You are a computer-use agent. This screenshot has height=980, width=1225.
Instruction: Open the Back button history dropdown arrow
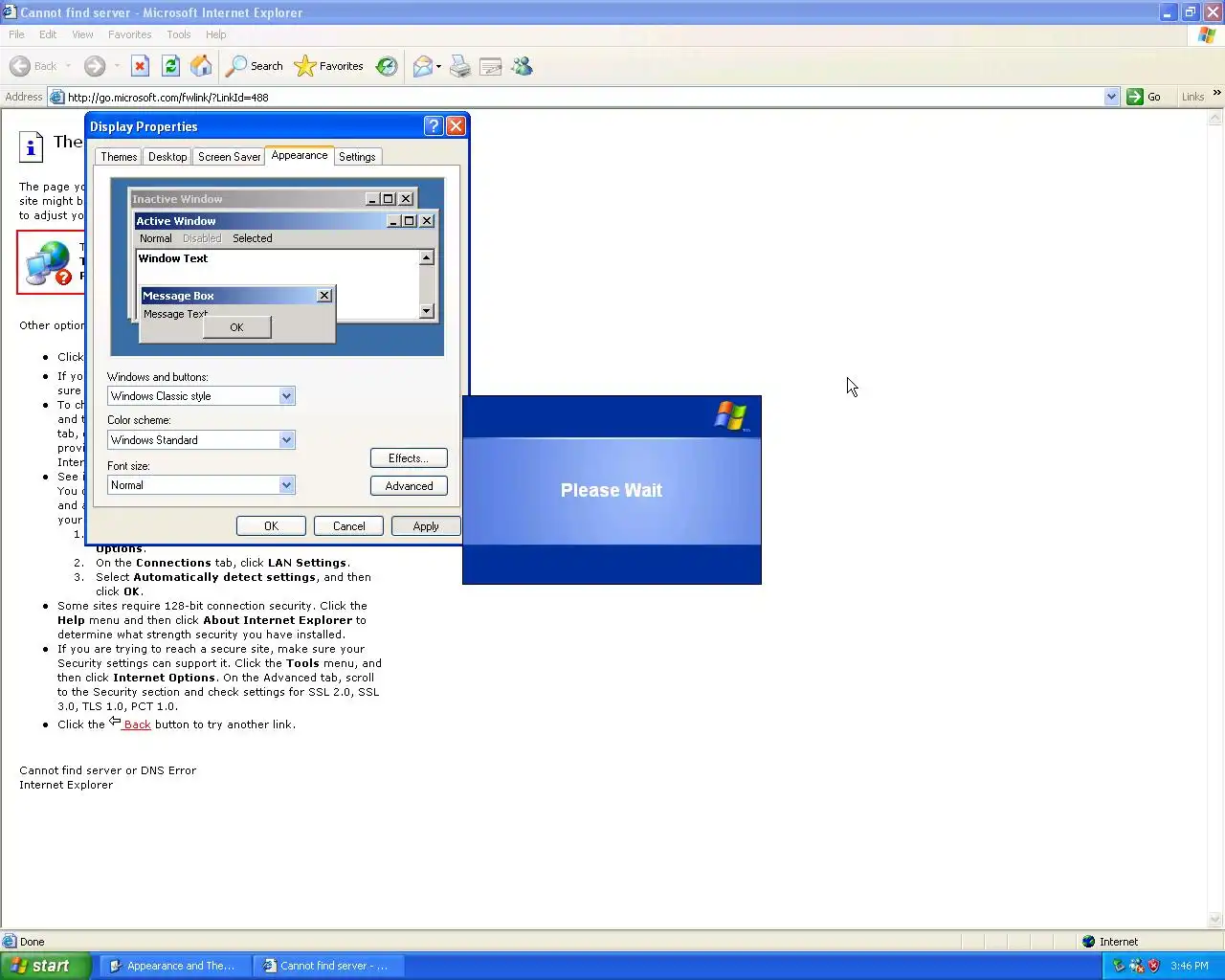pyautogui.click(x=68, y=66)
